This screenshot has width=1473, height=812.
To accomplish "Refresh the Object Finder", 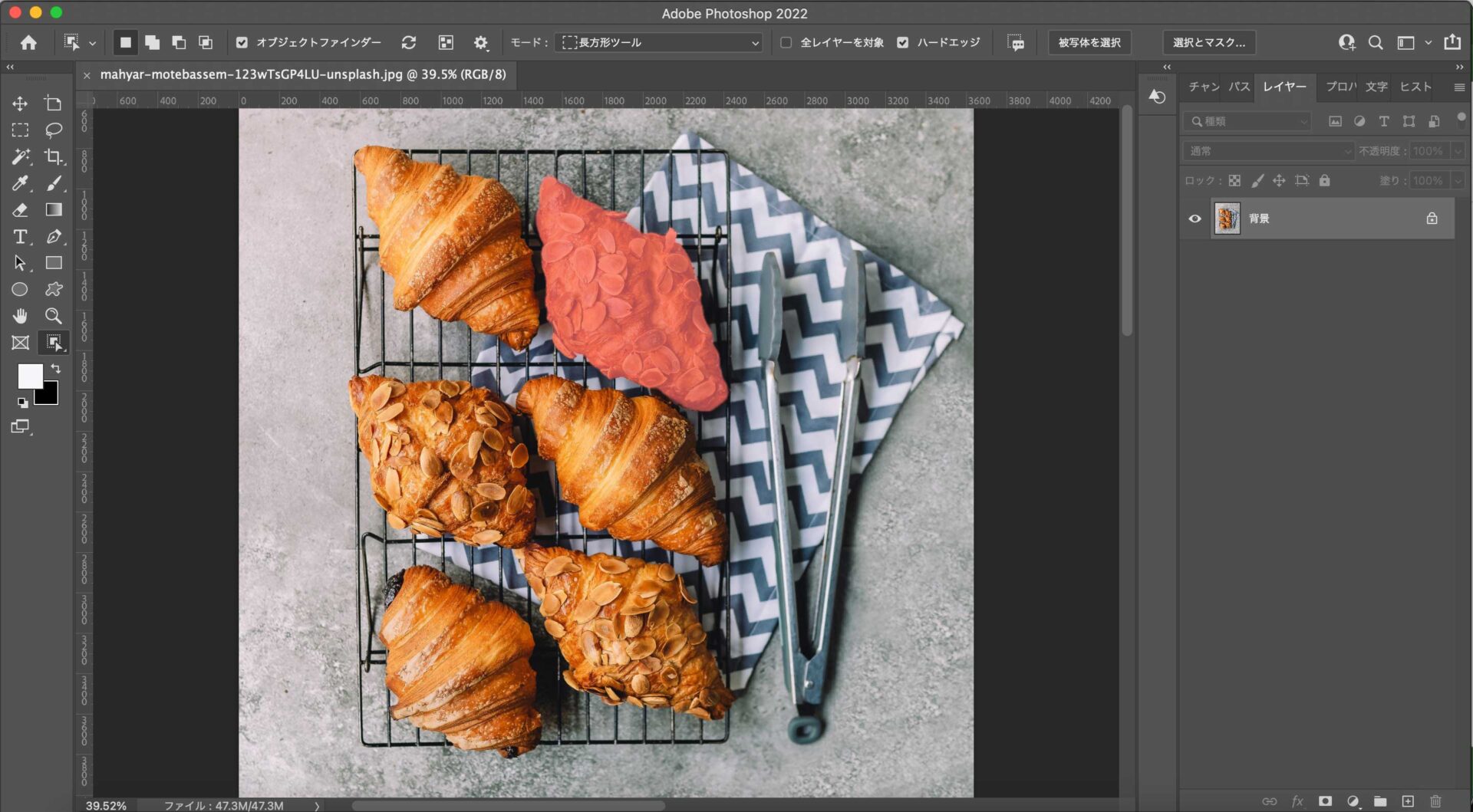I will 409,43.
